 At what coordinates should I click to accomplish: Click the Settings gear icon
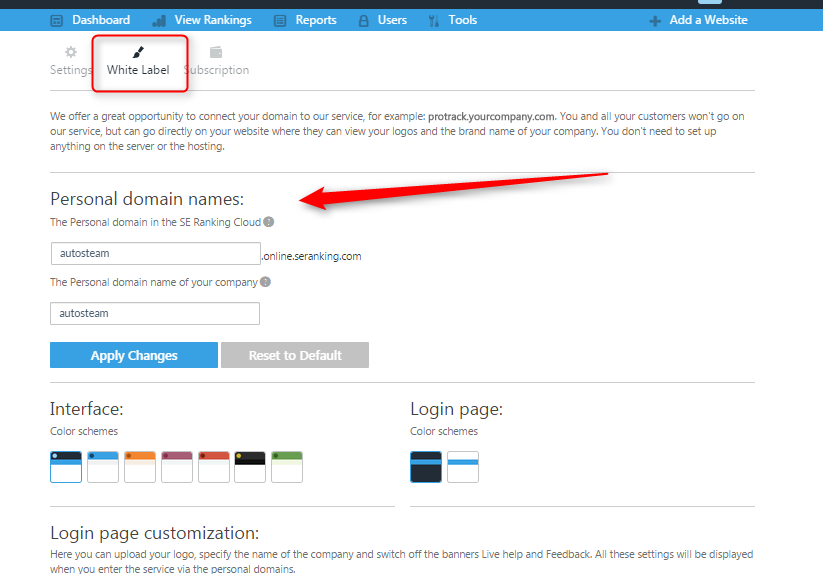point(71,52)
